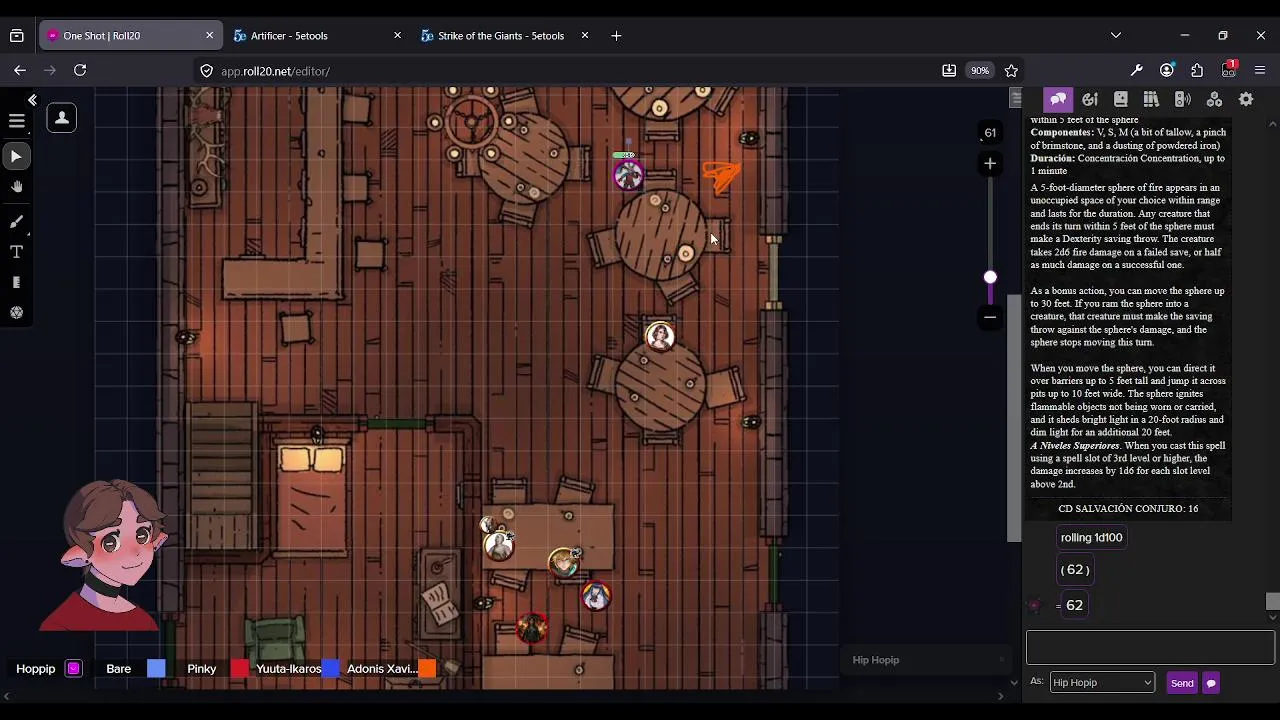1280x720 pixels.
Task: Click the dice roll total 62
Action: pos(1074,605)
